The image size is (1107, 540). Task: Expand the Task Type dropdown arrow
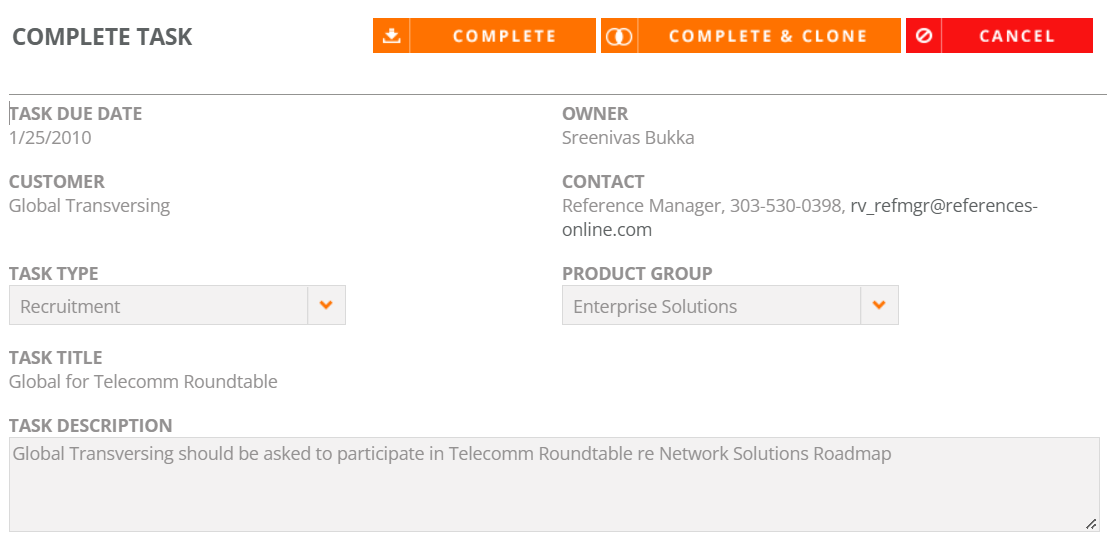click(x=326, y=305)
